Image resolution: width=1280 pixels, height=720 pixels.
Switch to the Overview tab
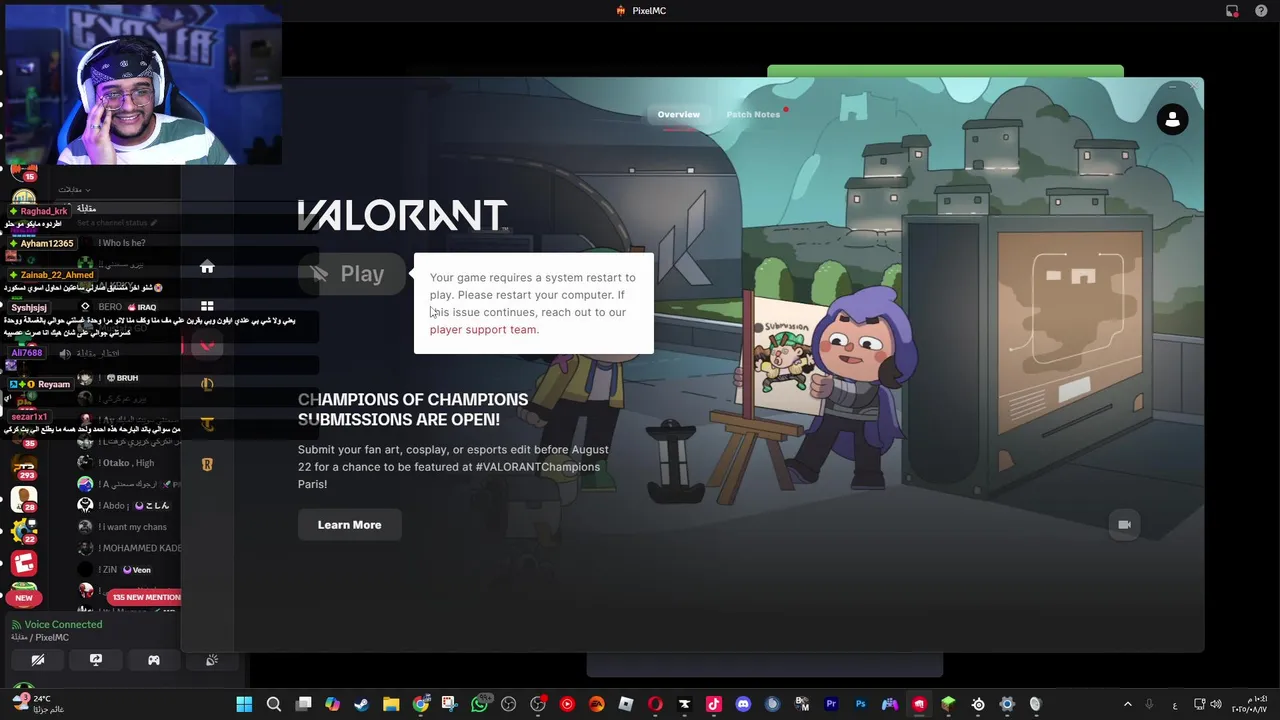pyautogui.click(x=679, y=114)
